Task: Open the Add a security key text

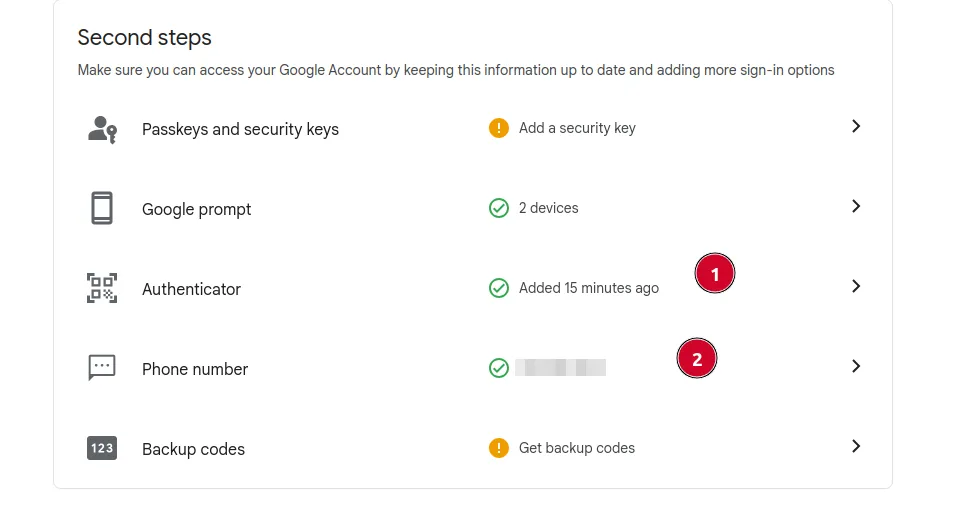Action: click(x=577, y=128)
